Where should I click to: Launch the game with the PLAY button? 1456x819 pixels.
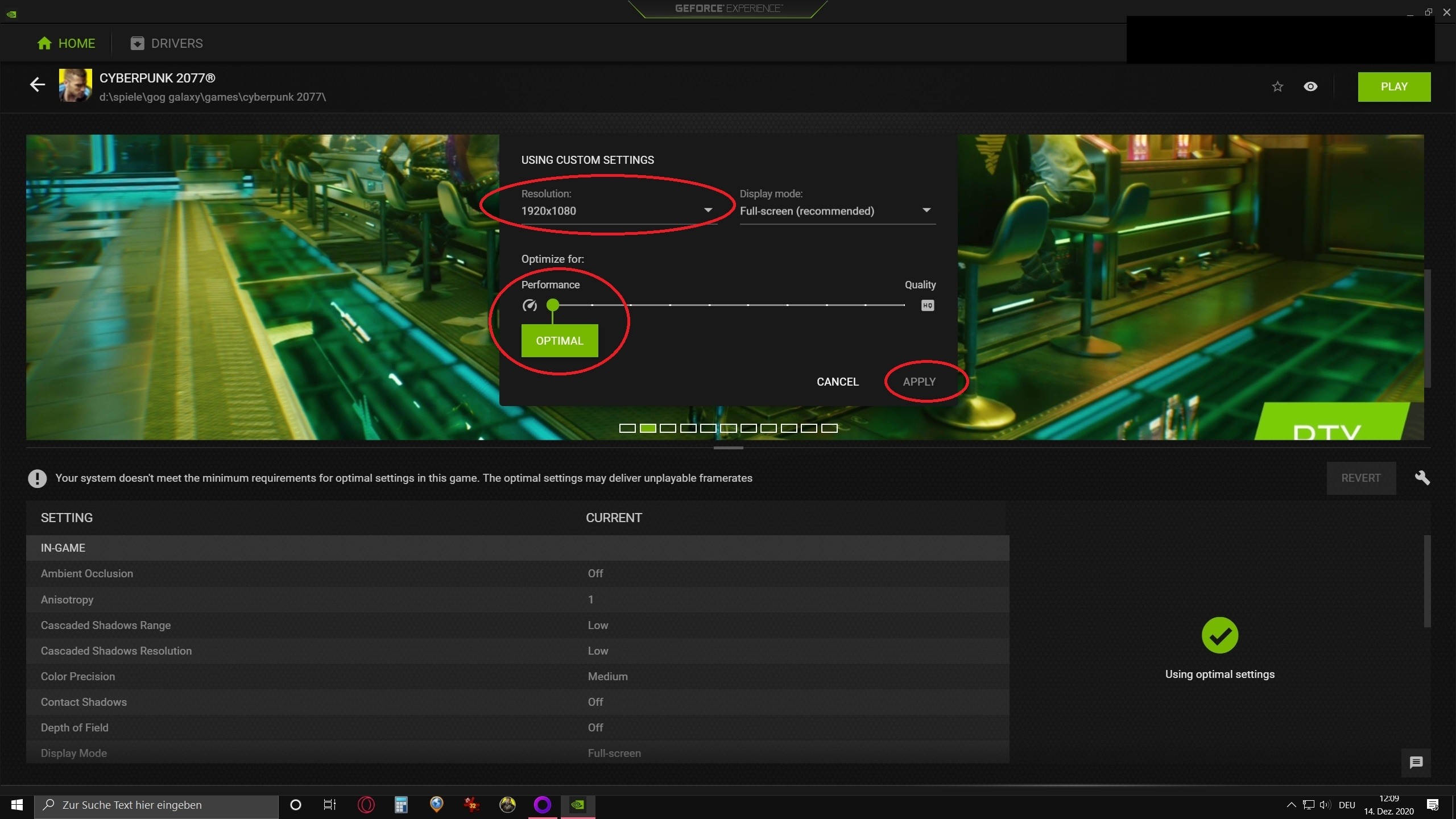1394,86
